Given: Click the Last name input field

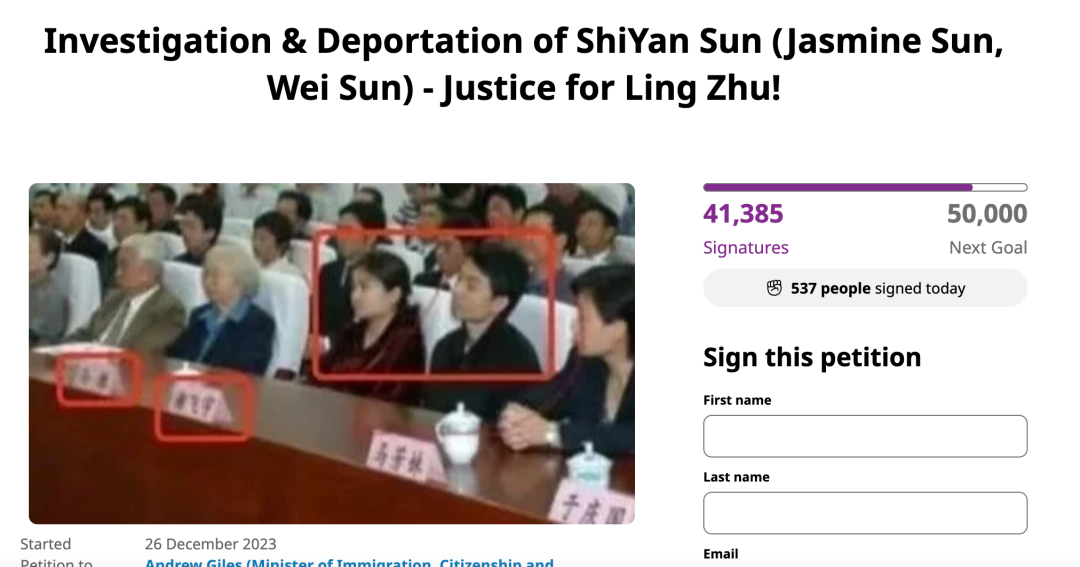Looking at the screenshot, I should click(x=865, y=513).
